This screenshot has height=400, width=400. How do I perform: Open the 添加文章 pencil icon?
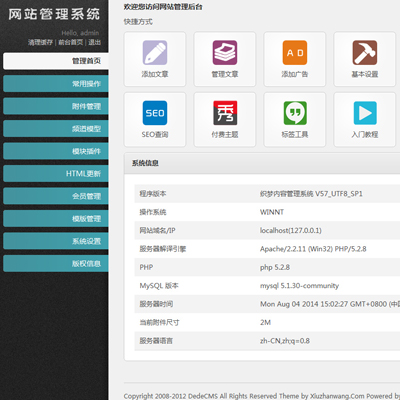[155, 53]
